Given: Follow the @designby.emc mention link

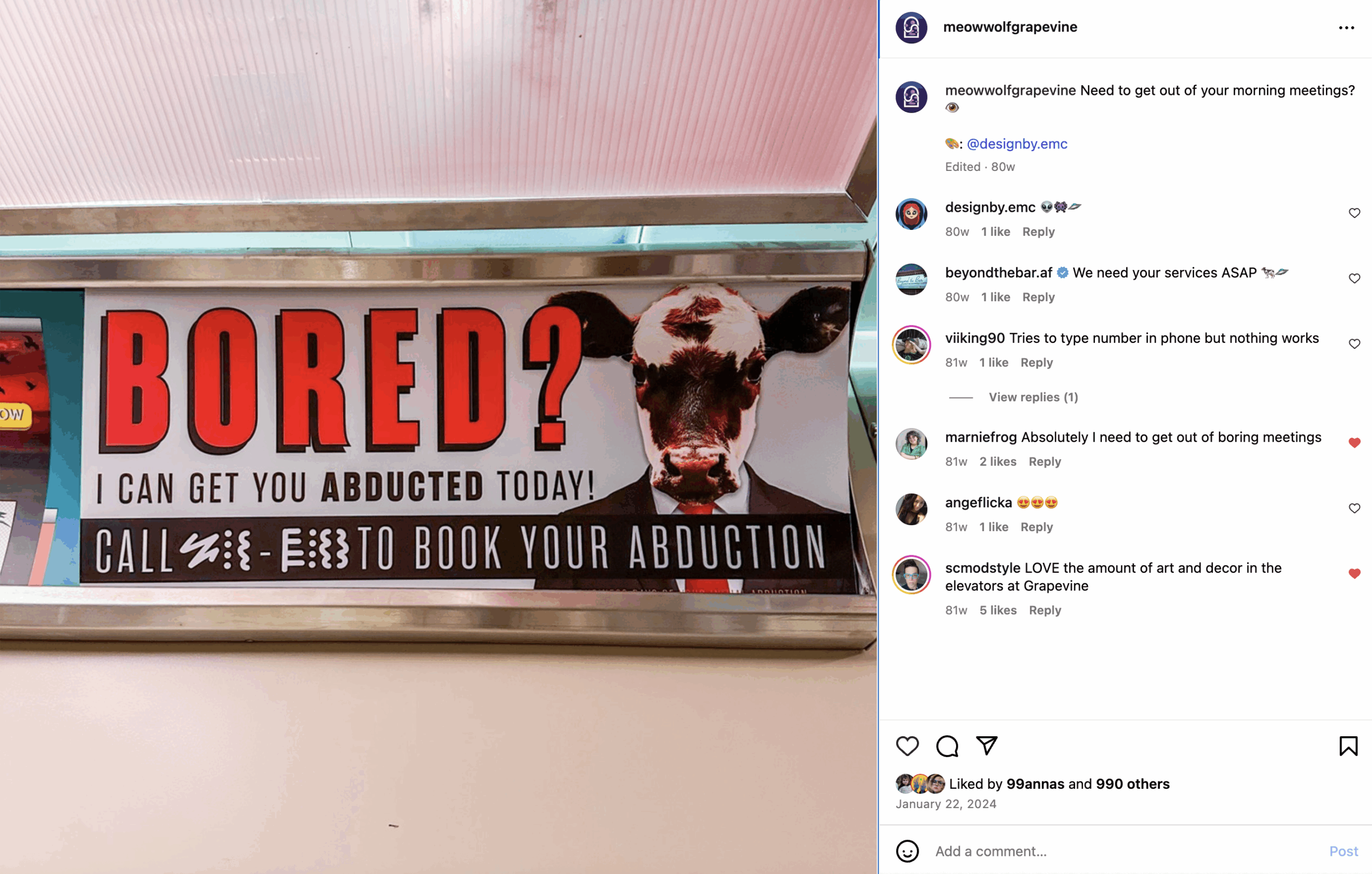Looking at the screenshot, I should click(1017, 144).
